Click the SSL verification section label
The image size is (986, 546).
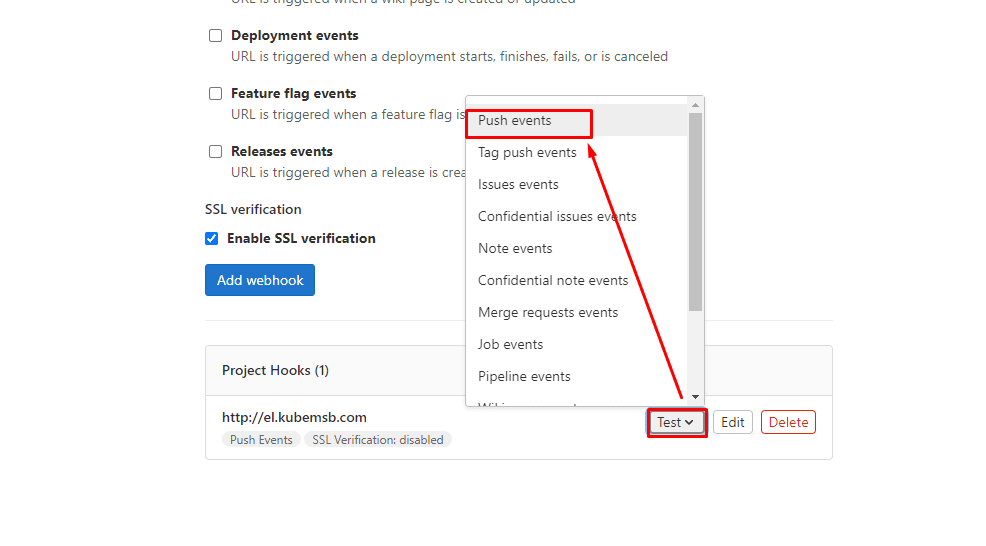(x=253, y=209)
